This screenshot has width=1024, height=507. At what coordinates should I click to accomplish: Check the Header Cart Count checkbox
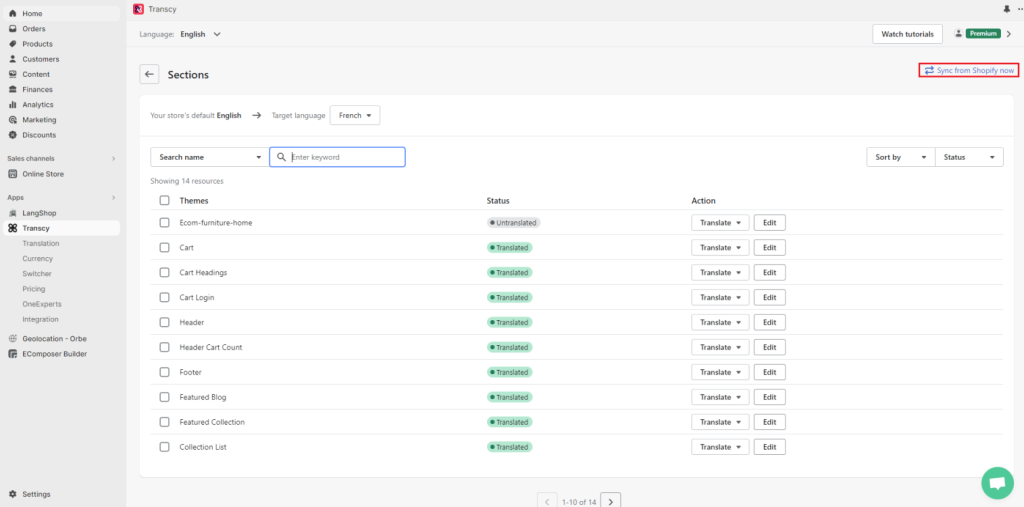[x=165, y=347]
